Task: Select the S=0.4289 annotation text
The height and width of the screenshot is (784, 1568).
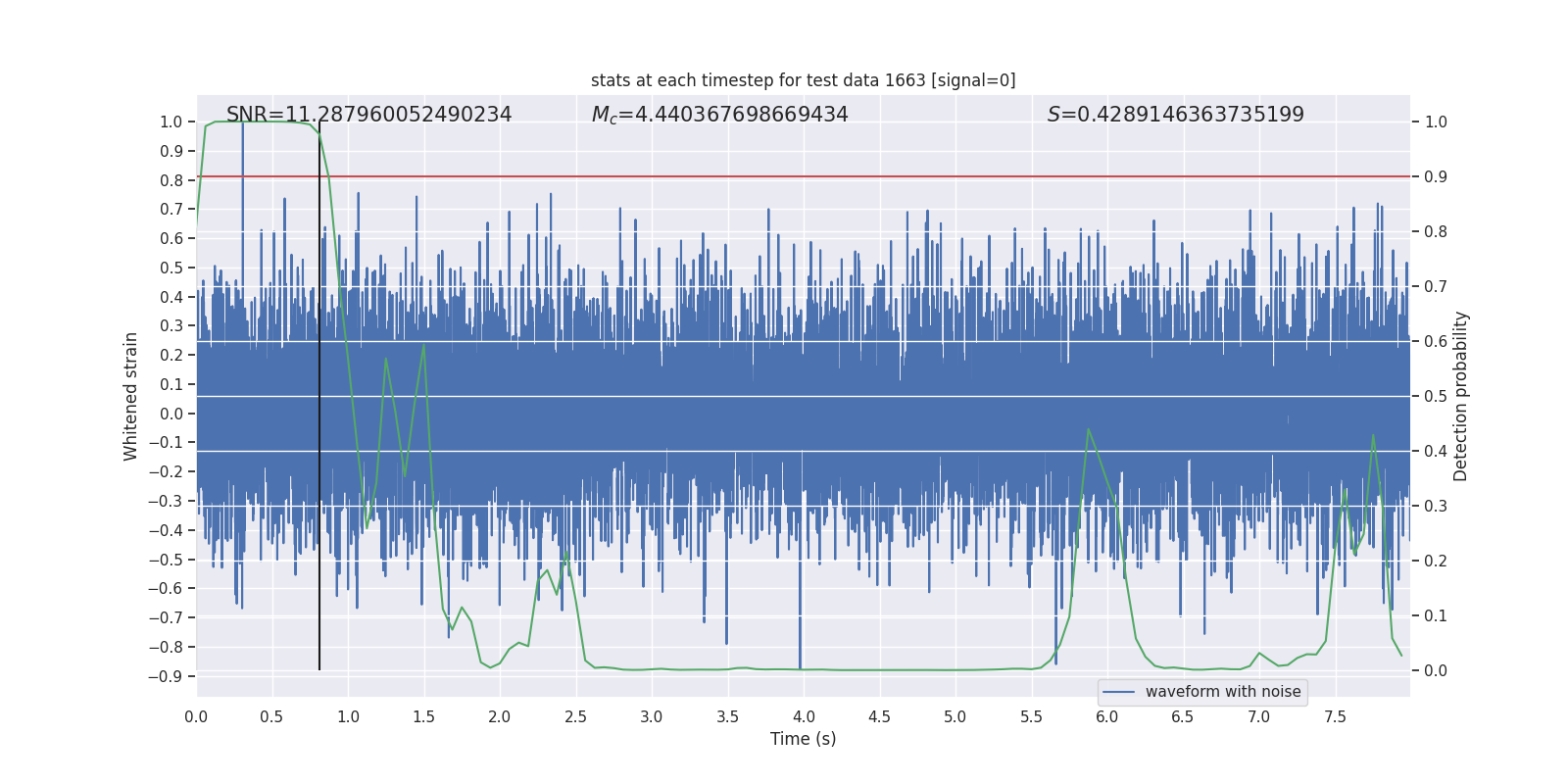Action: (x=1175, y=115)
